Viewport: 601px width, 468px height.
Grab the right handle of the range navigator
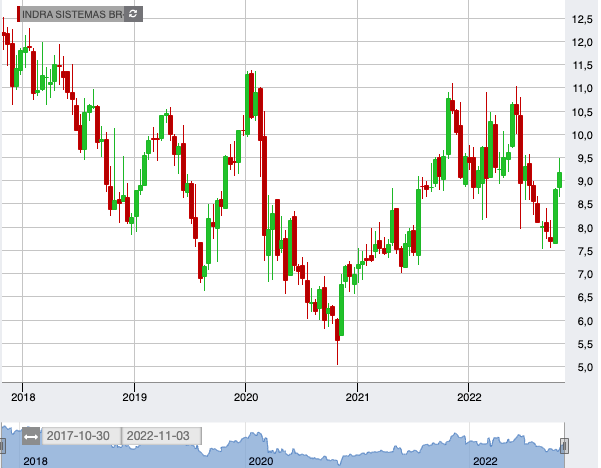pyautogui.click(x=564, y=446)
